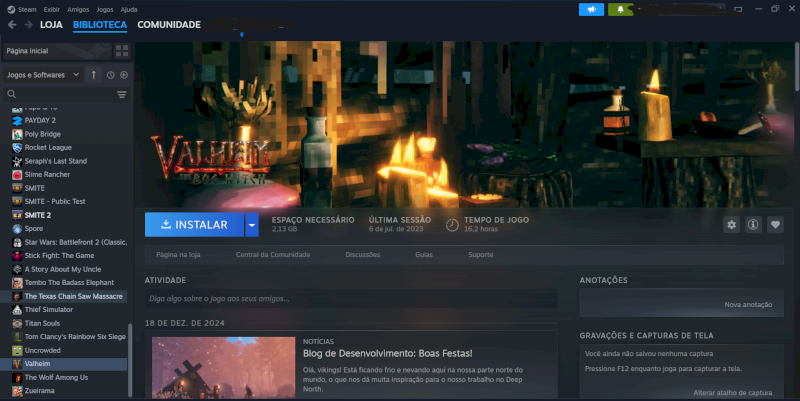Click the Zueirama game icon
This screenshot has width=800, height=401.
17,391
